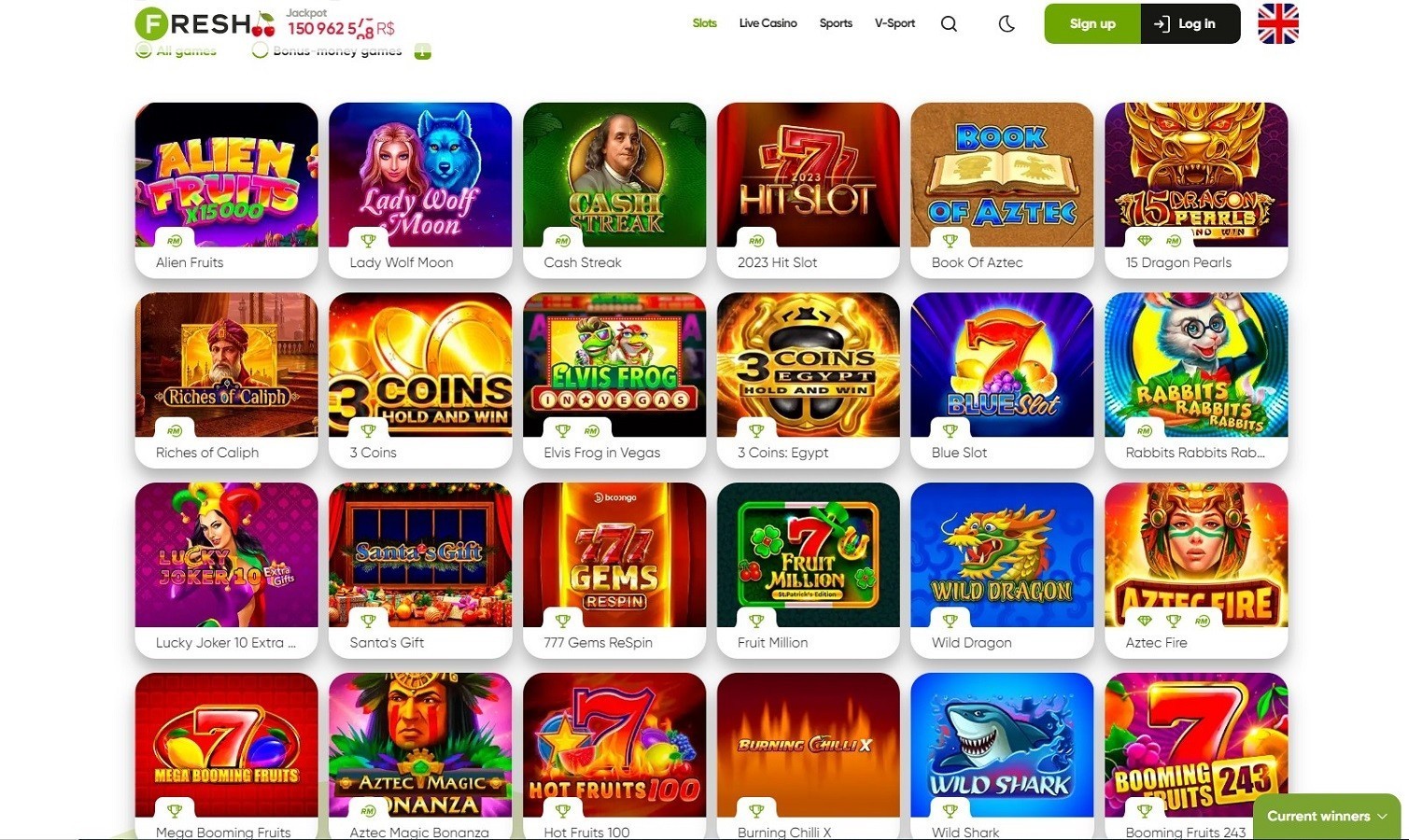
Task: Click the Log in button
Action: pos(1191,23)
